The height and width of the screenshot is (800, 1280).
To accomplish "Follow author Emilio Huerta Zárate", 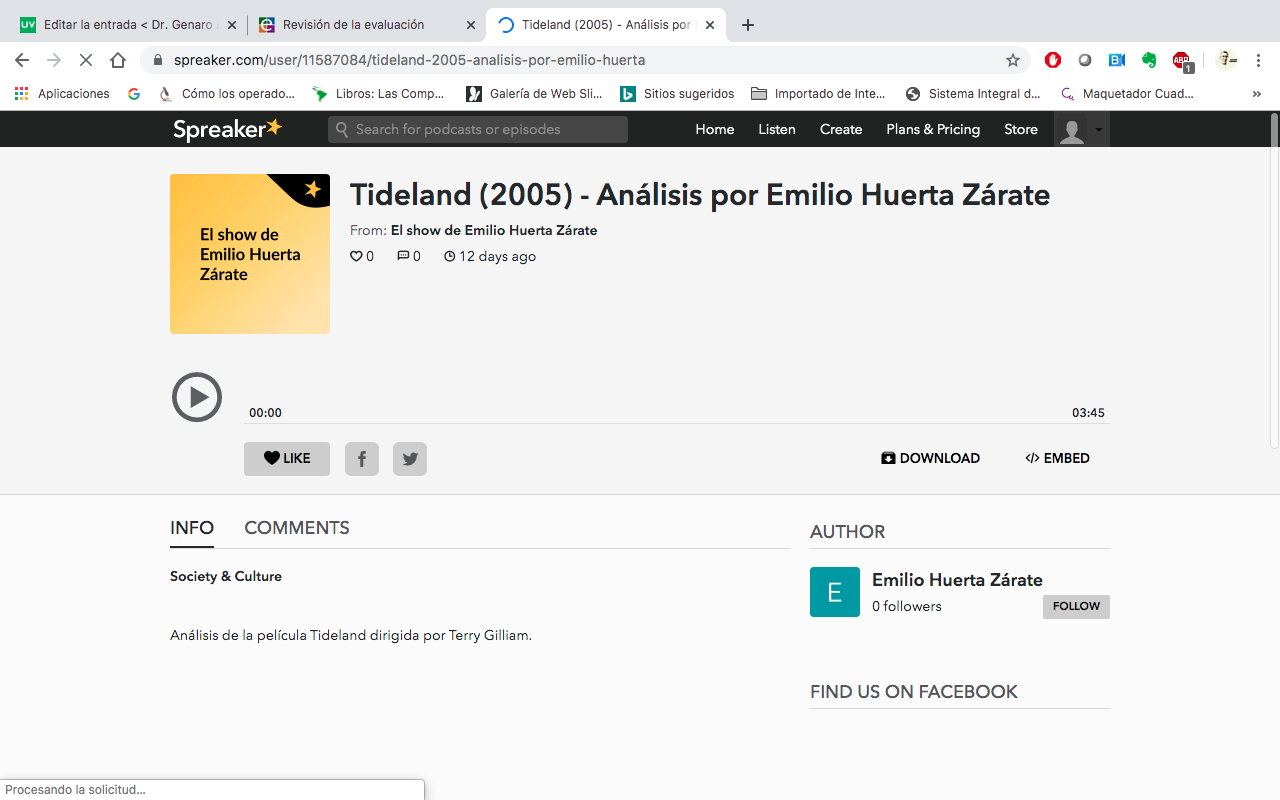I will tap(1076, 606).
